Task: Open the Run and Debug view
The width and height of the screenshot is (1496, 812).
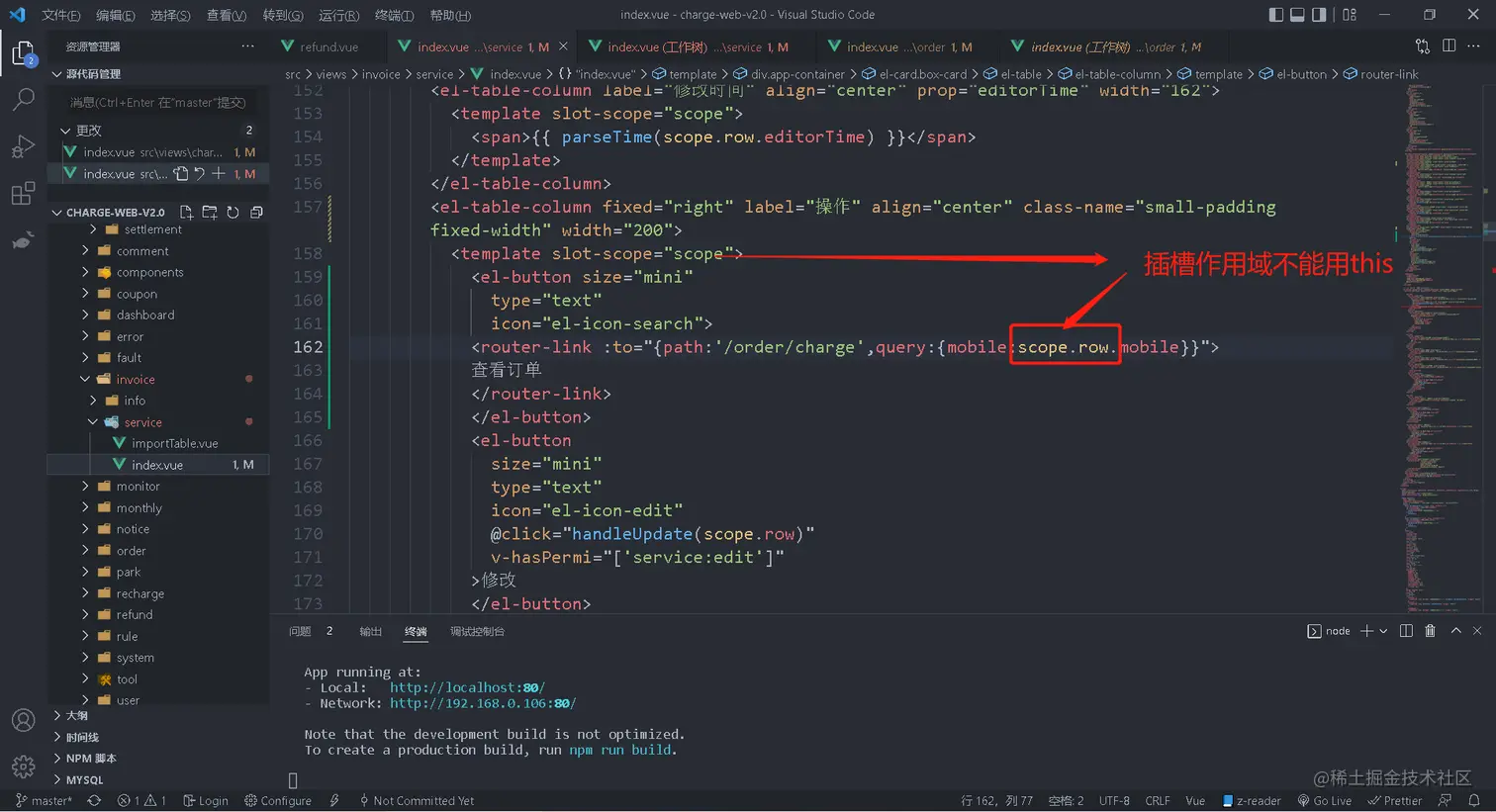Action: pos(23,146)
